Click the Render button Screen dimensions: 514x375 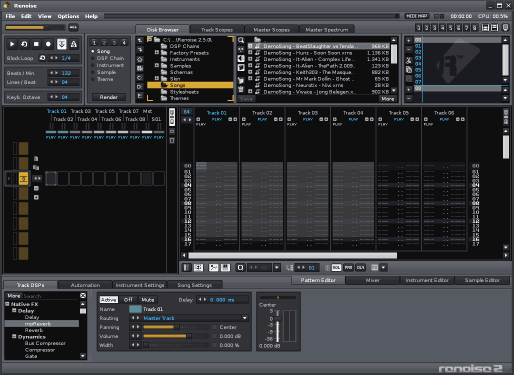tap(109, 97)
